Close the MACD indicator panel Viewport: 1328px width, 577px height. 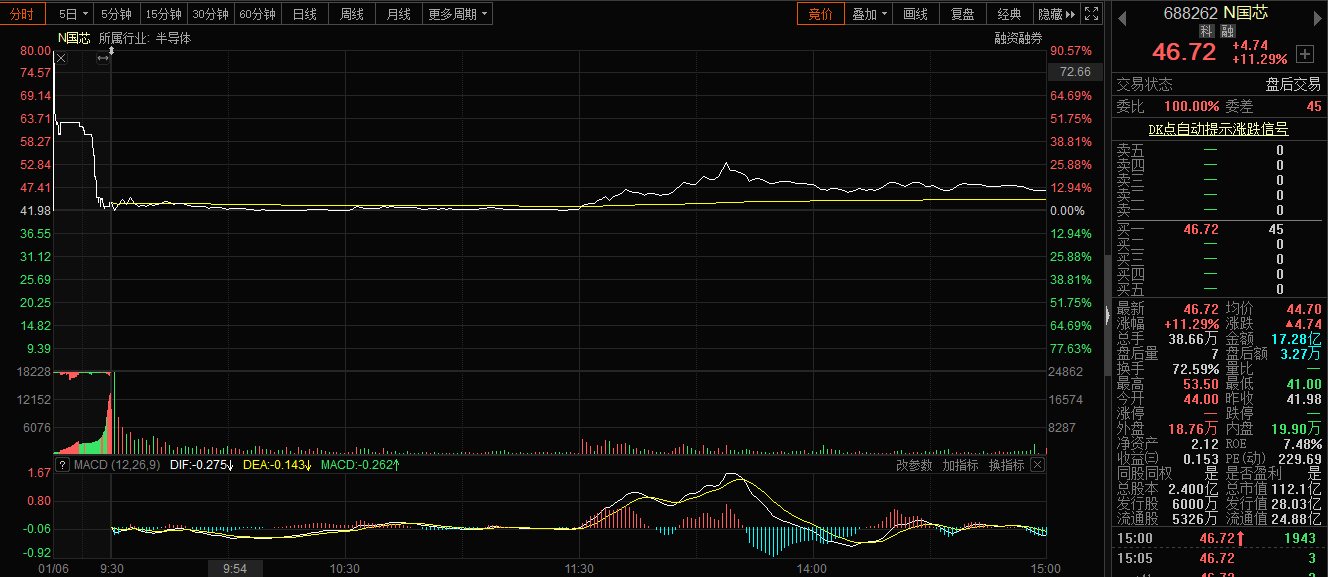click(x=1037, y=465)
